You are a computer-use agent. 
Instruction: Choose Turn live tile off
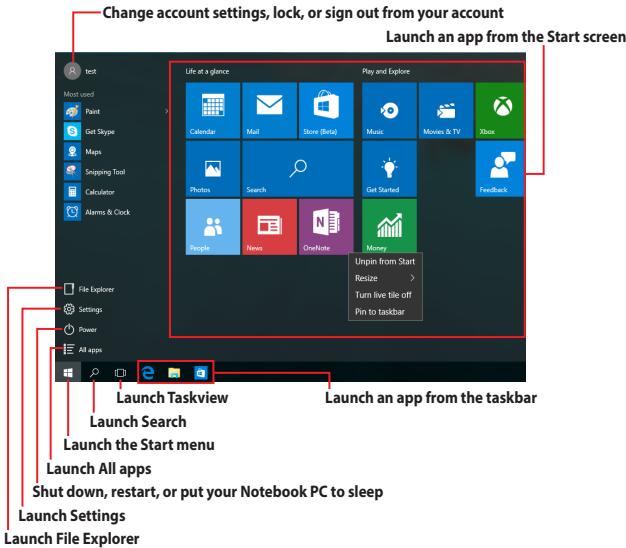click(385, 295)
